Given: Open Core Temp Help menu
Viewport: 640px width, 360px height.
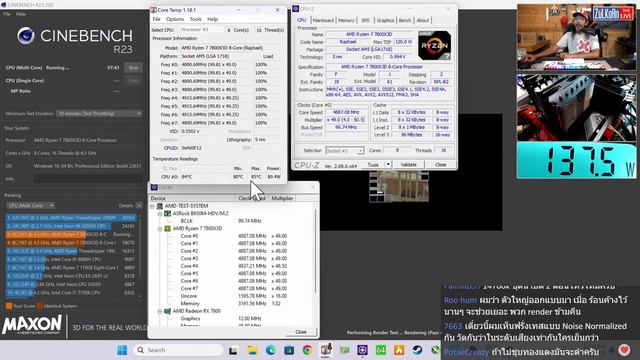Looking at the screenshot, I should point(212,19).
